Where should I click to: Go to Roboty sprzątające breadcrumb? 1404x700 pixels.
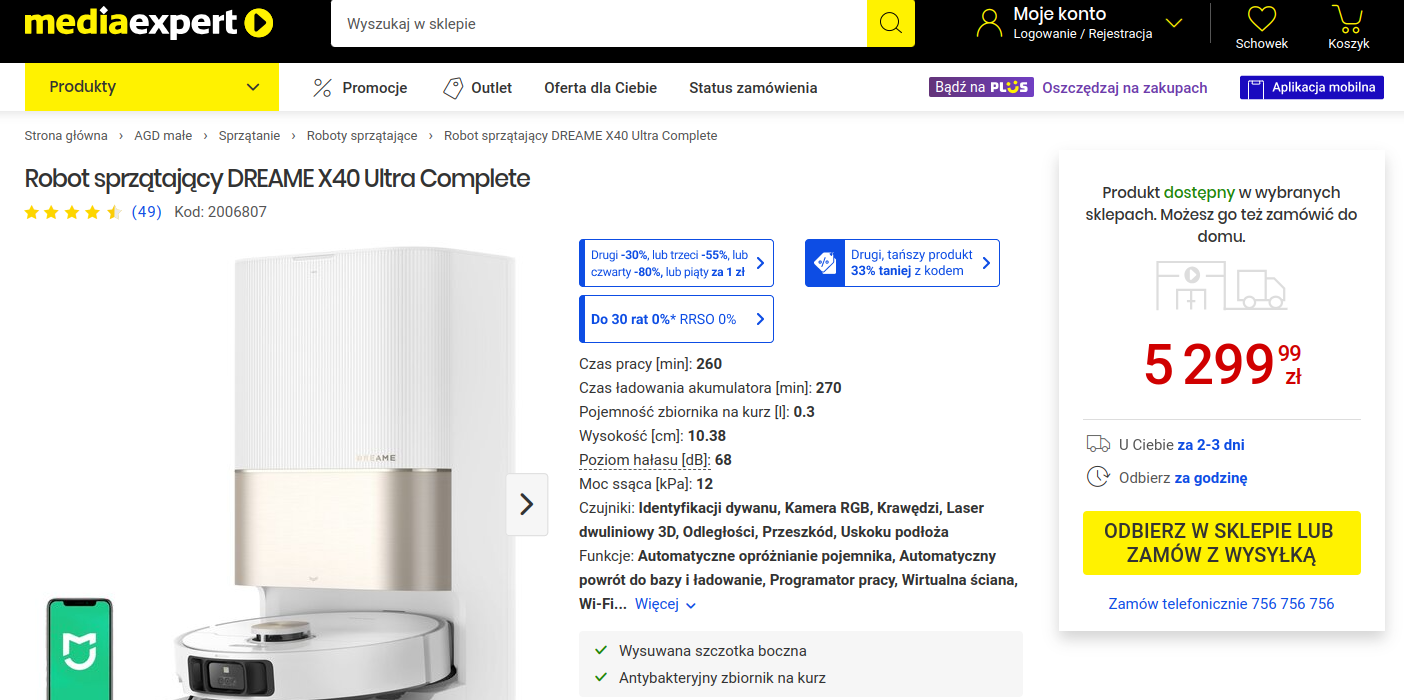[x=362, y=136]
